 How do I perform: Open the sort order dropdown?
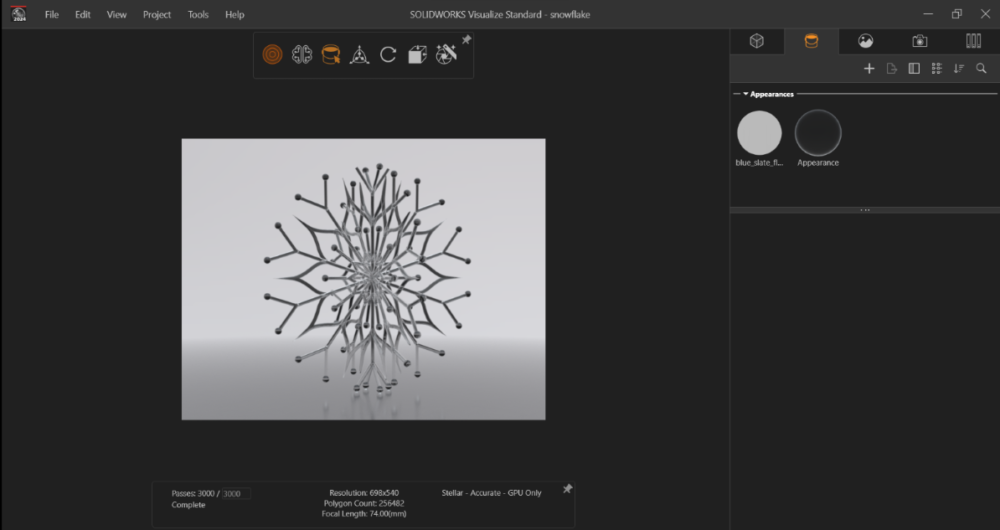tap(959, 68)
